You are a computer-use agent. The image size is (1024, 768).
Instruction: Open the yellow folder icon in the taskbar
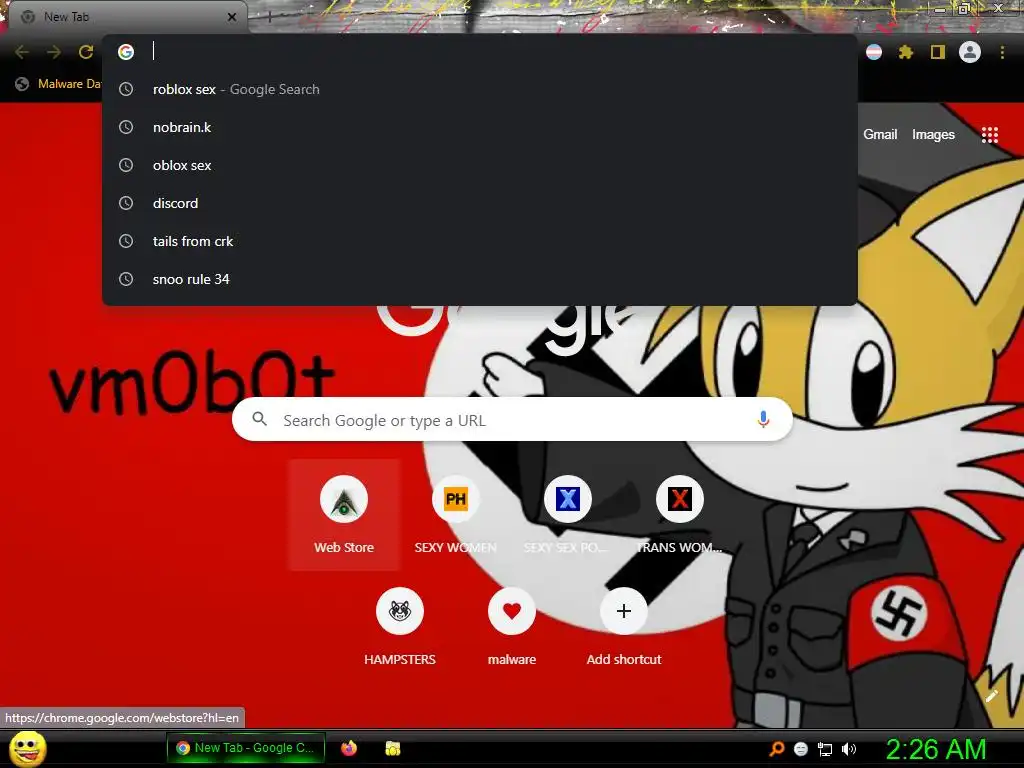(392, 748)
